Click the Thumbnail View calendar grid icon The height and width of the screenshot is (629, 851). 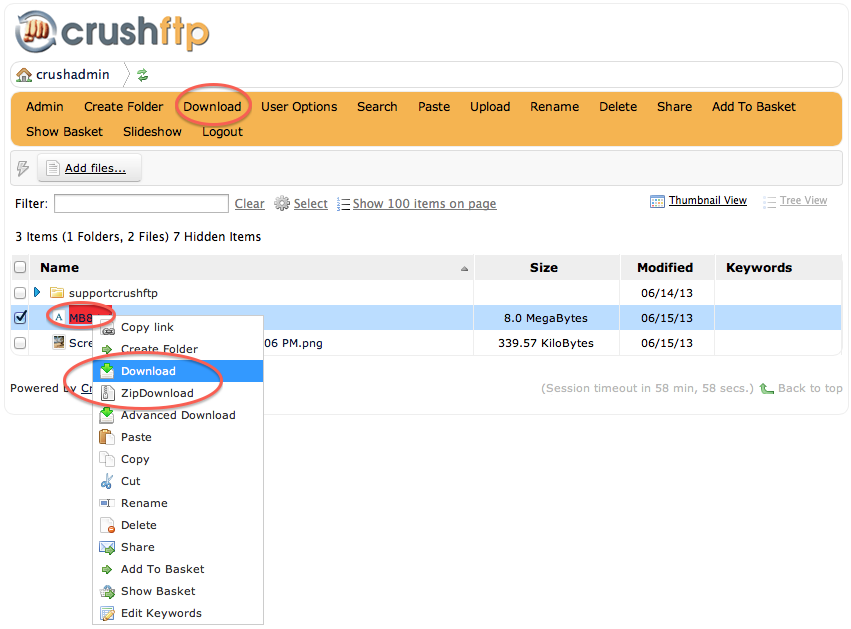657,202
